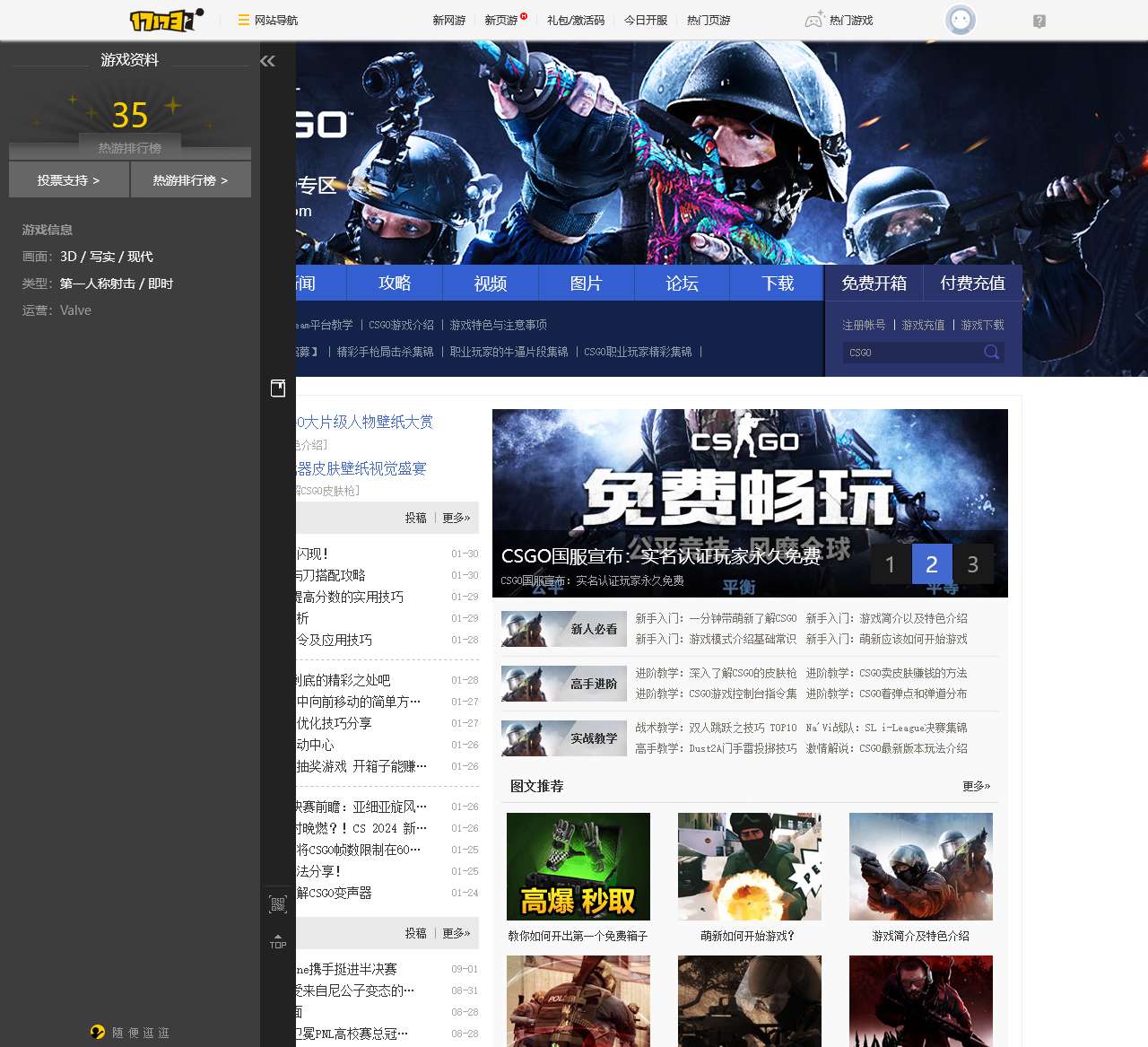Open the 论坛 navigation tab
Image resolution: width=1148 pixels, height=1047 pixels.
(x=682, y=283)
